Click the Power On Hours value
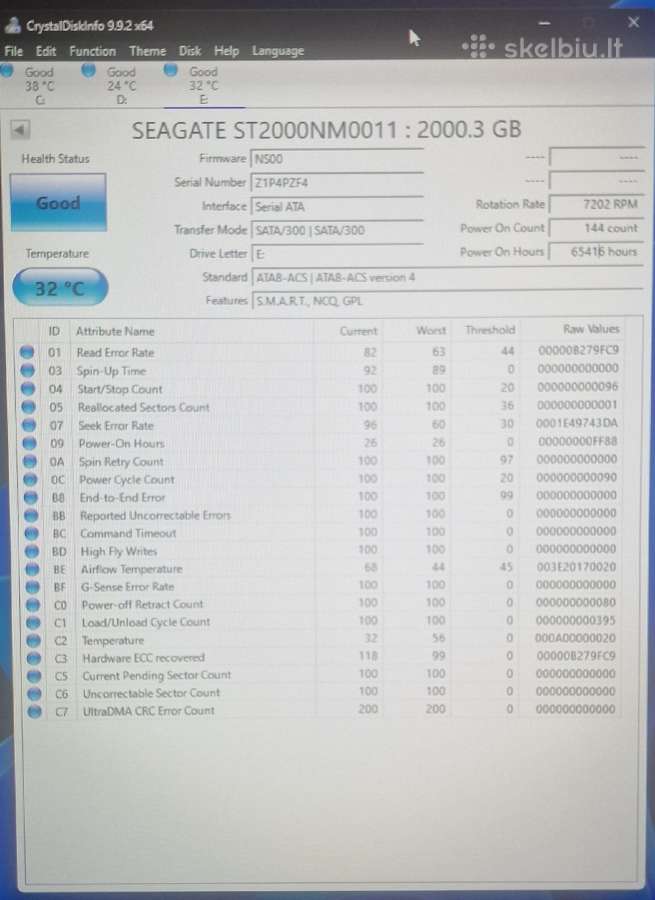This screenshot has height=900, width=655. coord(596,251)
